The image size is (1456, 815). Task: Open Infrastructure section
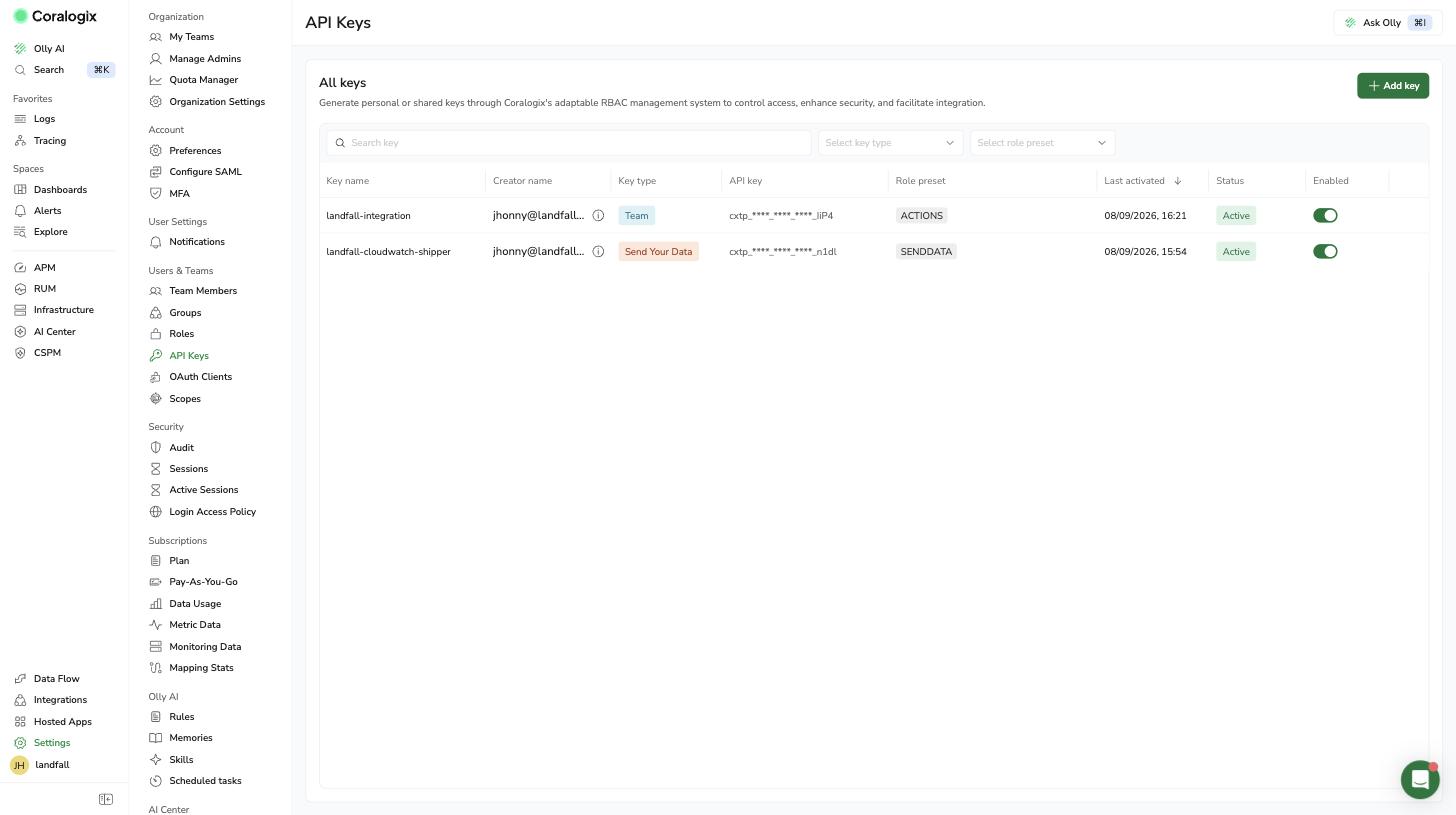[54, 310]
